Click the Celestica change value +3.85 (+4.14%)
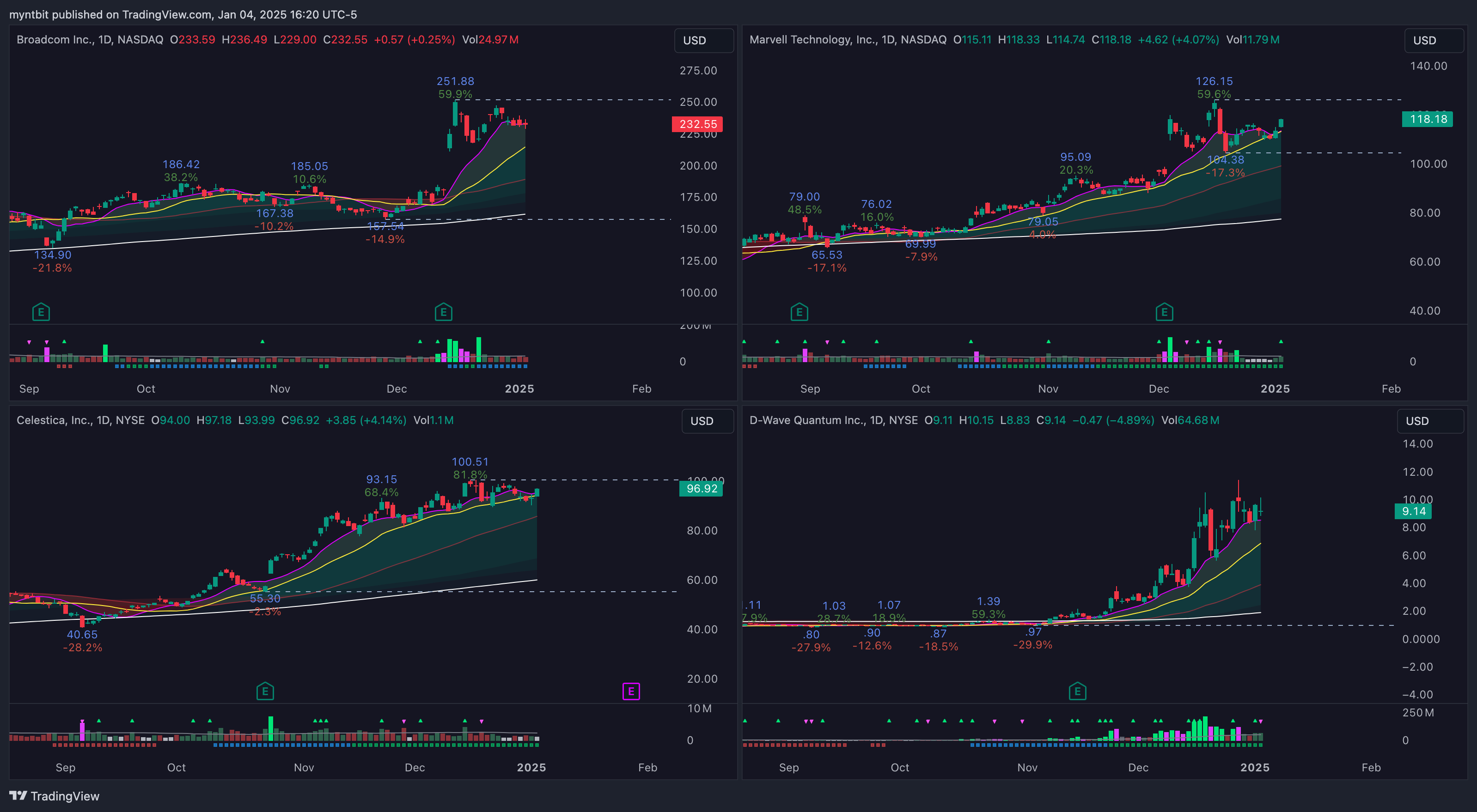The height and width of the screenshot is (812, 1477). point(366,420)
